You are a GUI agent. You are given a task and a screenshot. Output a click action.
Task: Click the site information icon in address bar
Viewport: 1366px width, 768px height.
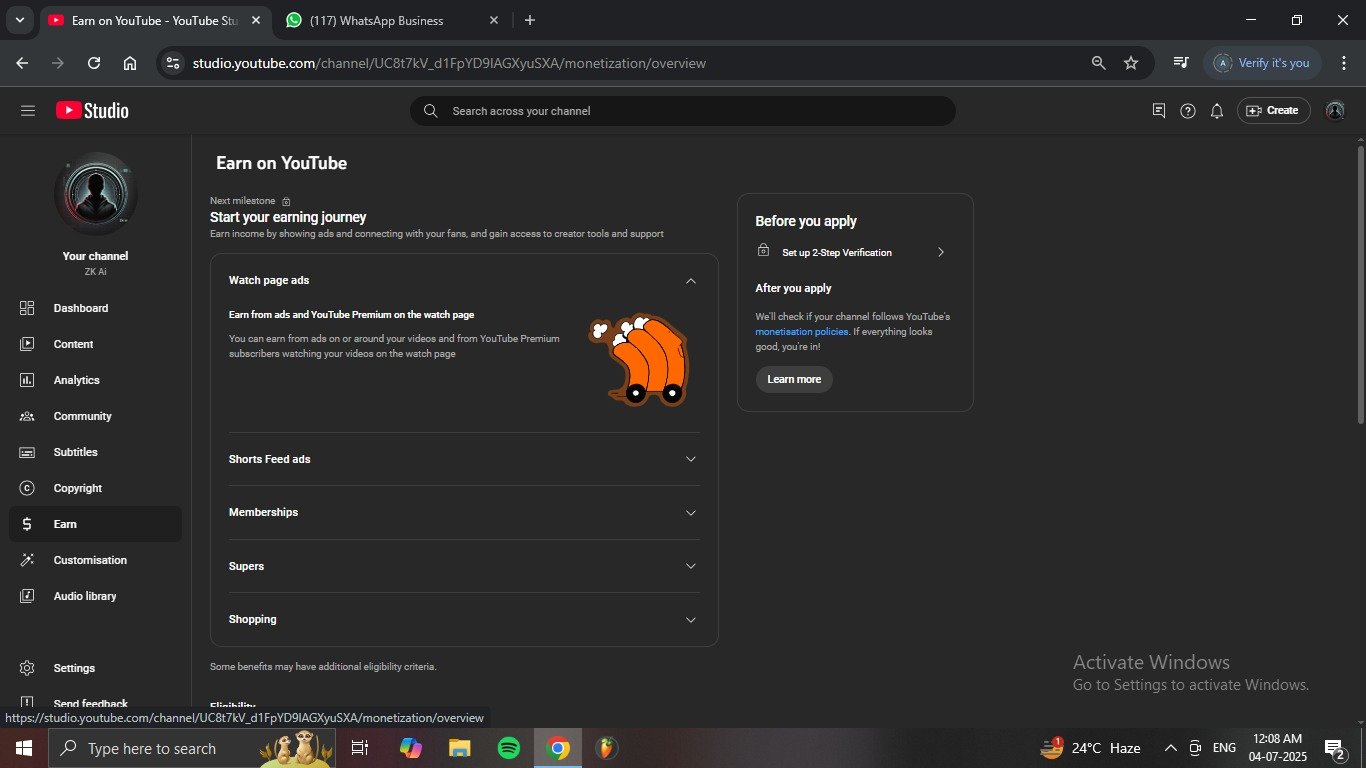point(173,63)
